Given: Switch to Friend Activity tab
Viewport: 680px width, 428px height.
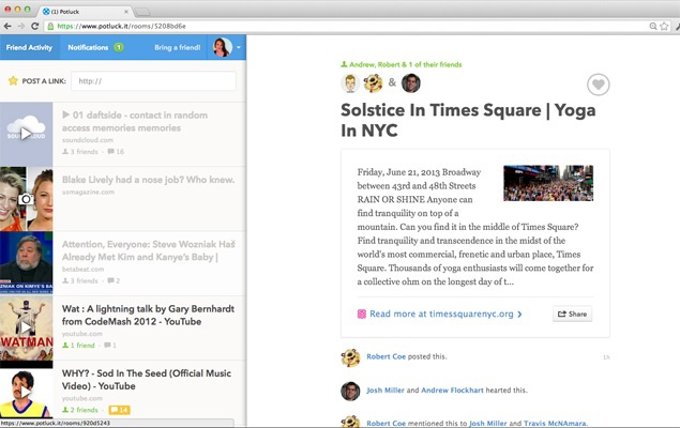Looking at the screenshot, I should [x=29, y=47].
